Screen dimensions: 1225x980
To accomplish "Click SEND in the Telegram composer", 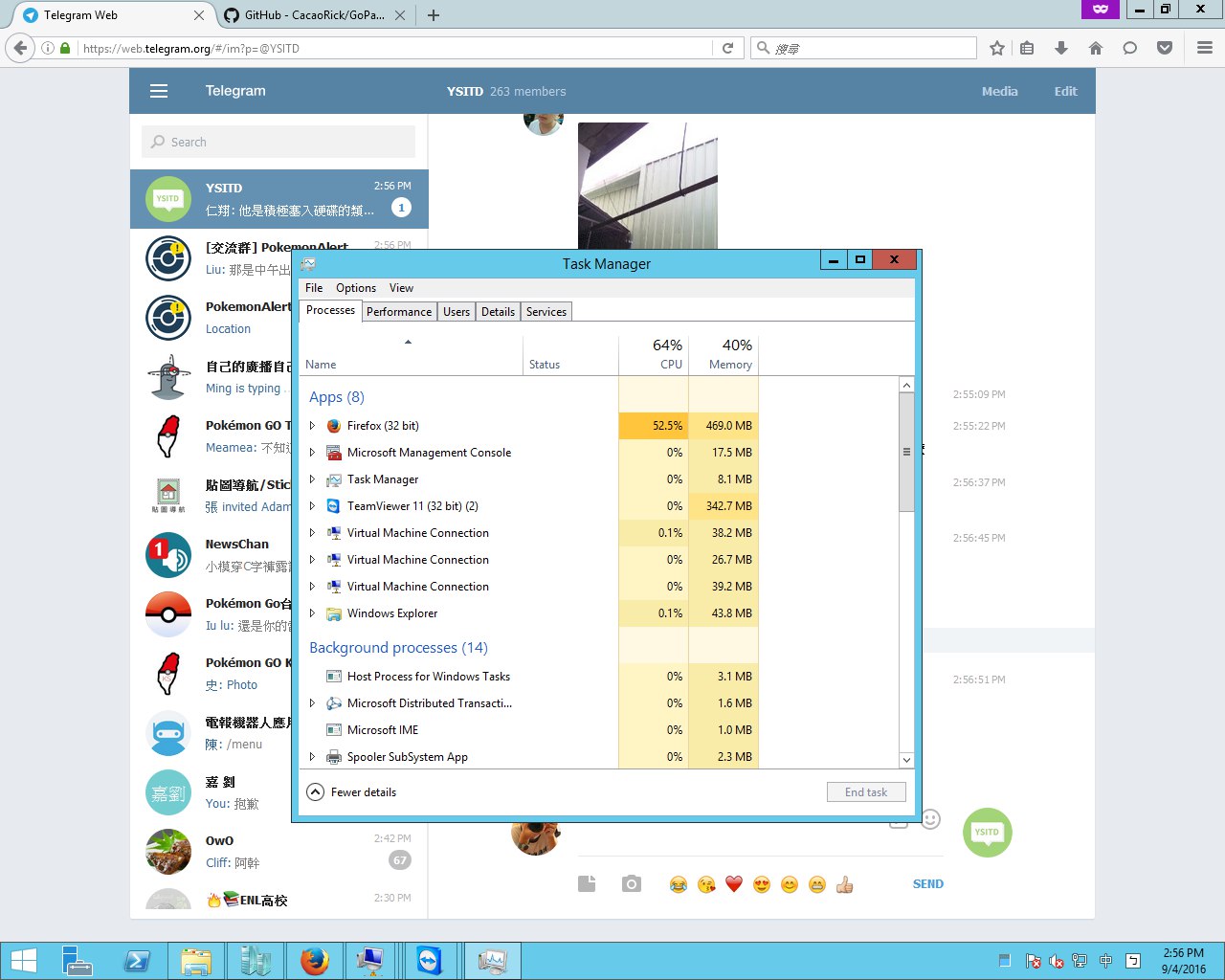I will (x=928, y=884).
